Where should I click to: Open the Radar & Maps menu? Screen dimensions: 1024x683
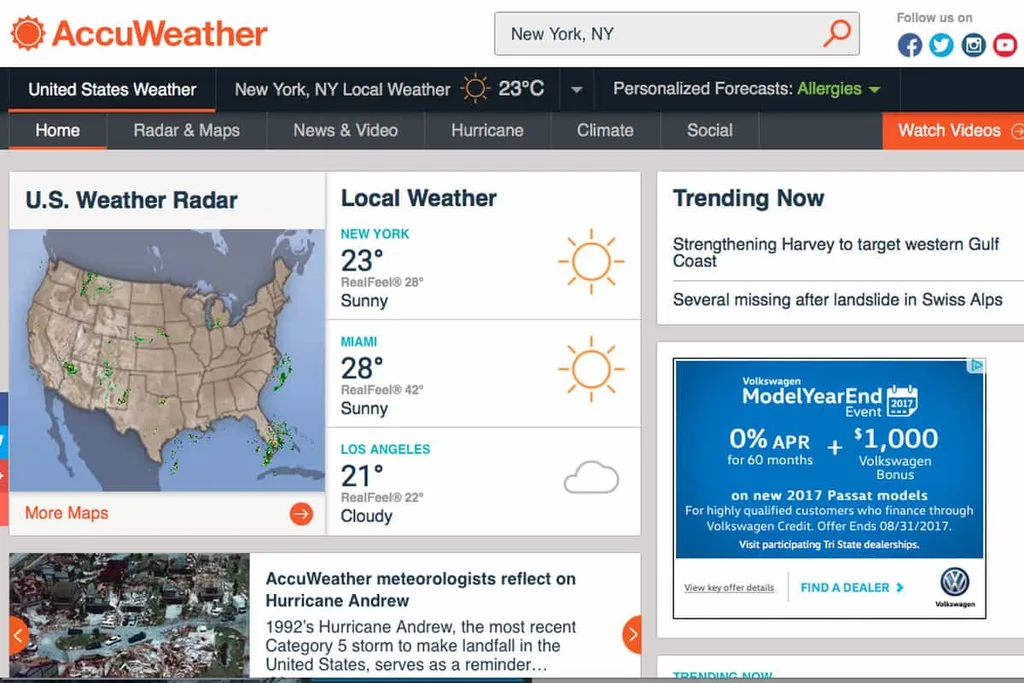tap(187, 131)
